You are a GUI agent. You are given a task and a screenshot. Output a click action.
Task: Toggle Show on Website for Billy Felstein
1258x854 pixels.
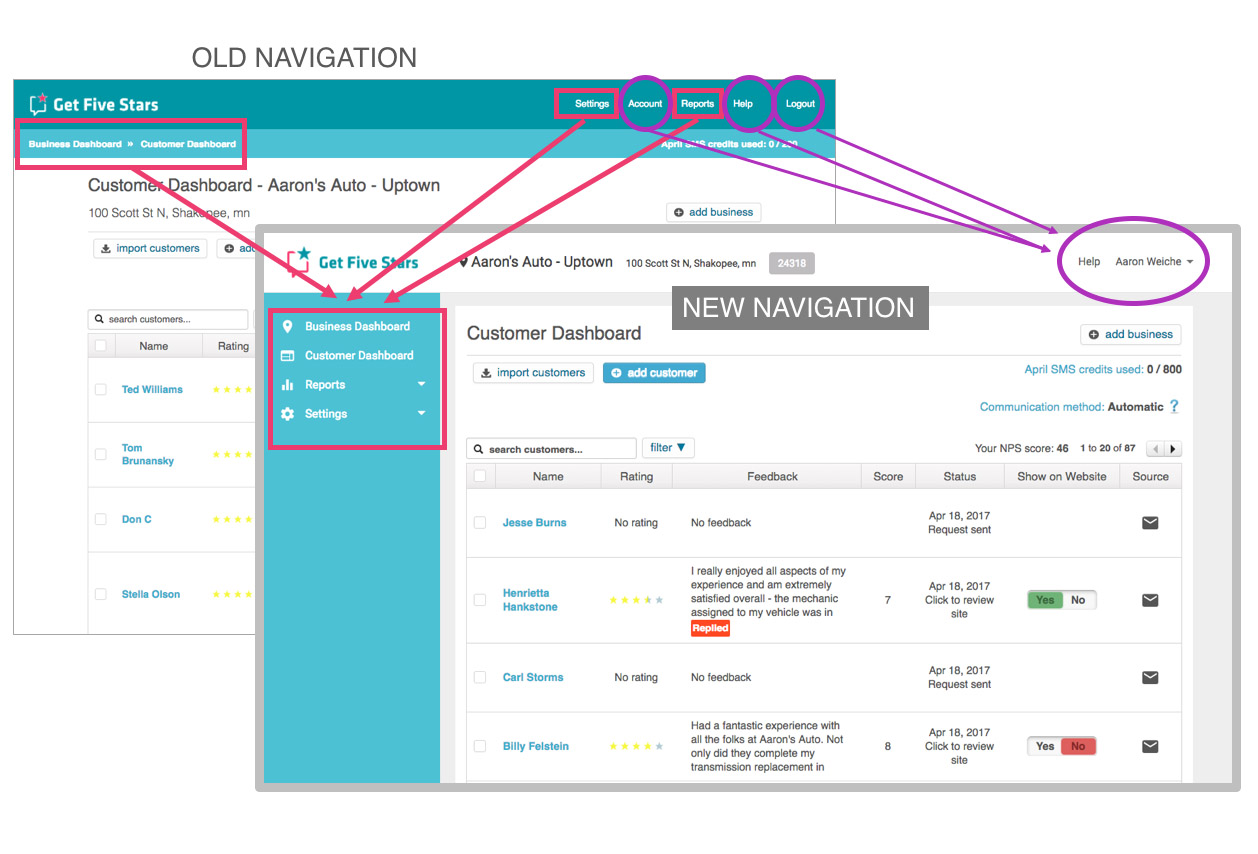[1061, 746]
